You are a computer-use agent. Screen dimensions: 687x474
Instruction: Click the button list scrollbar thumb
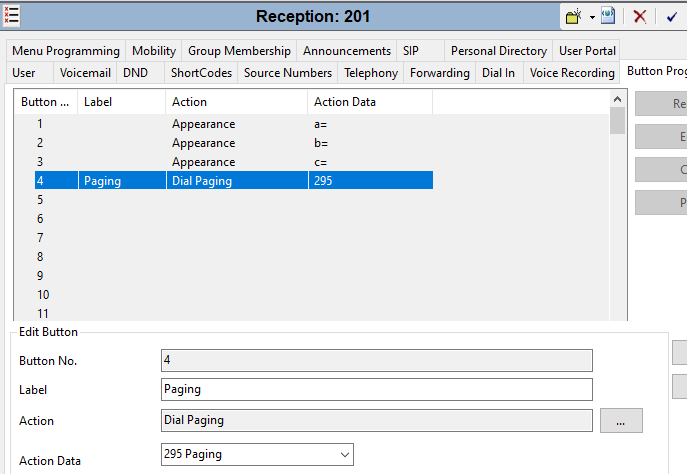[617, 120]
